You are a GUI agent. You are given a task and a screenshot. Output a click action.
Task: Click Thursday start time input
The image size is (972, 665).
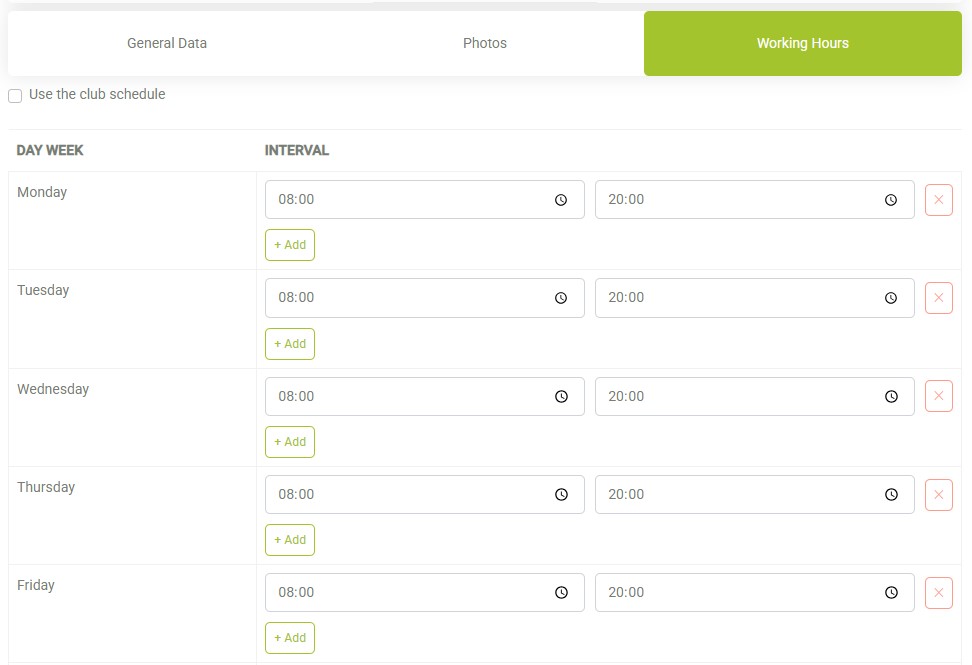point(410,494)
